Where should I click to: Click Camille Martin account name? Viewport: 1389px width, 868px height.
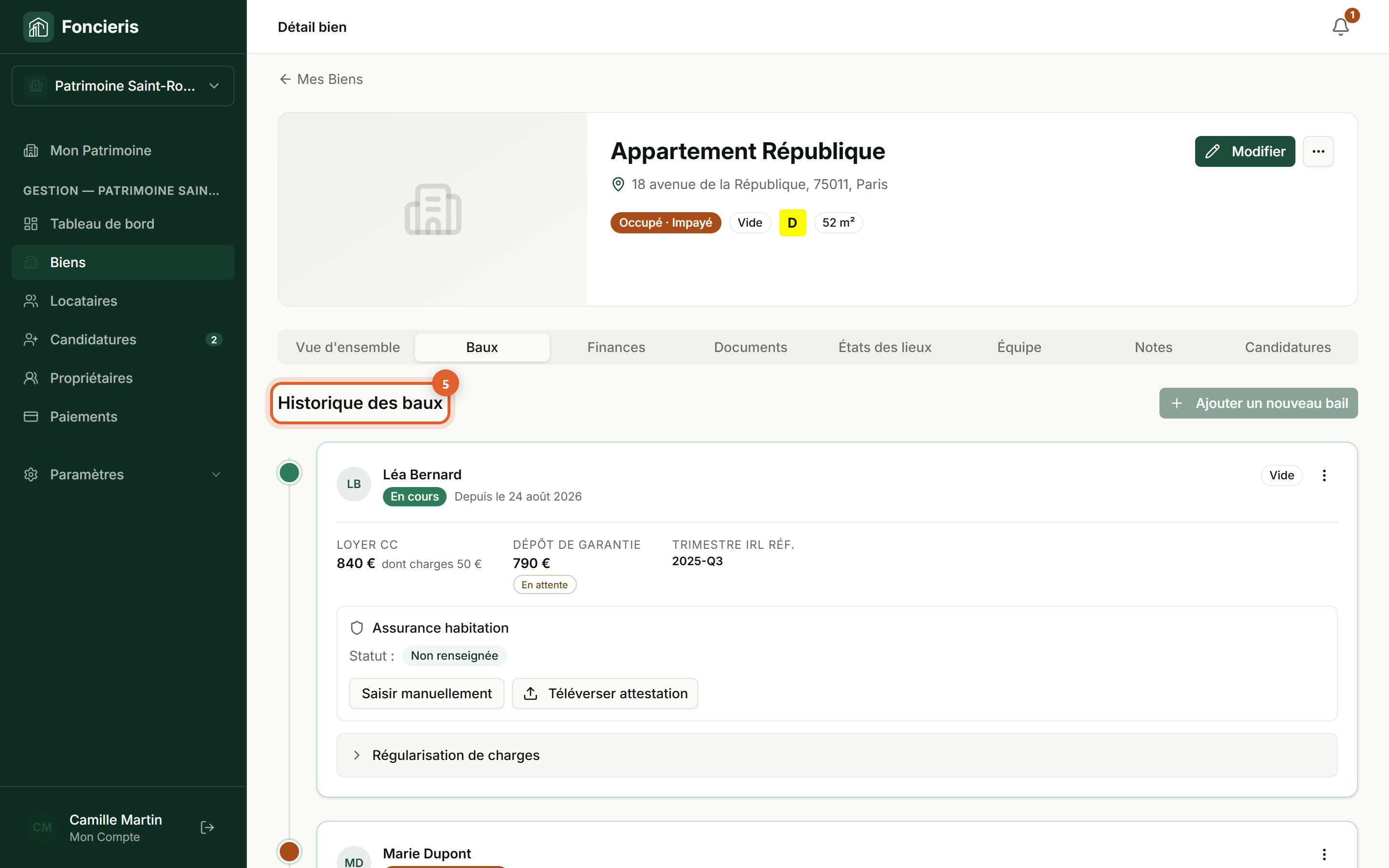point(115,820)
